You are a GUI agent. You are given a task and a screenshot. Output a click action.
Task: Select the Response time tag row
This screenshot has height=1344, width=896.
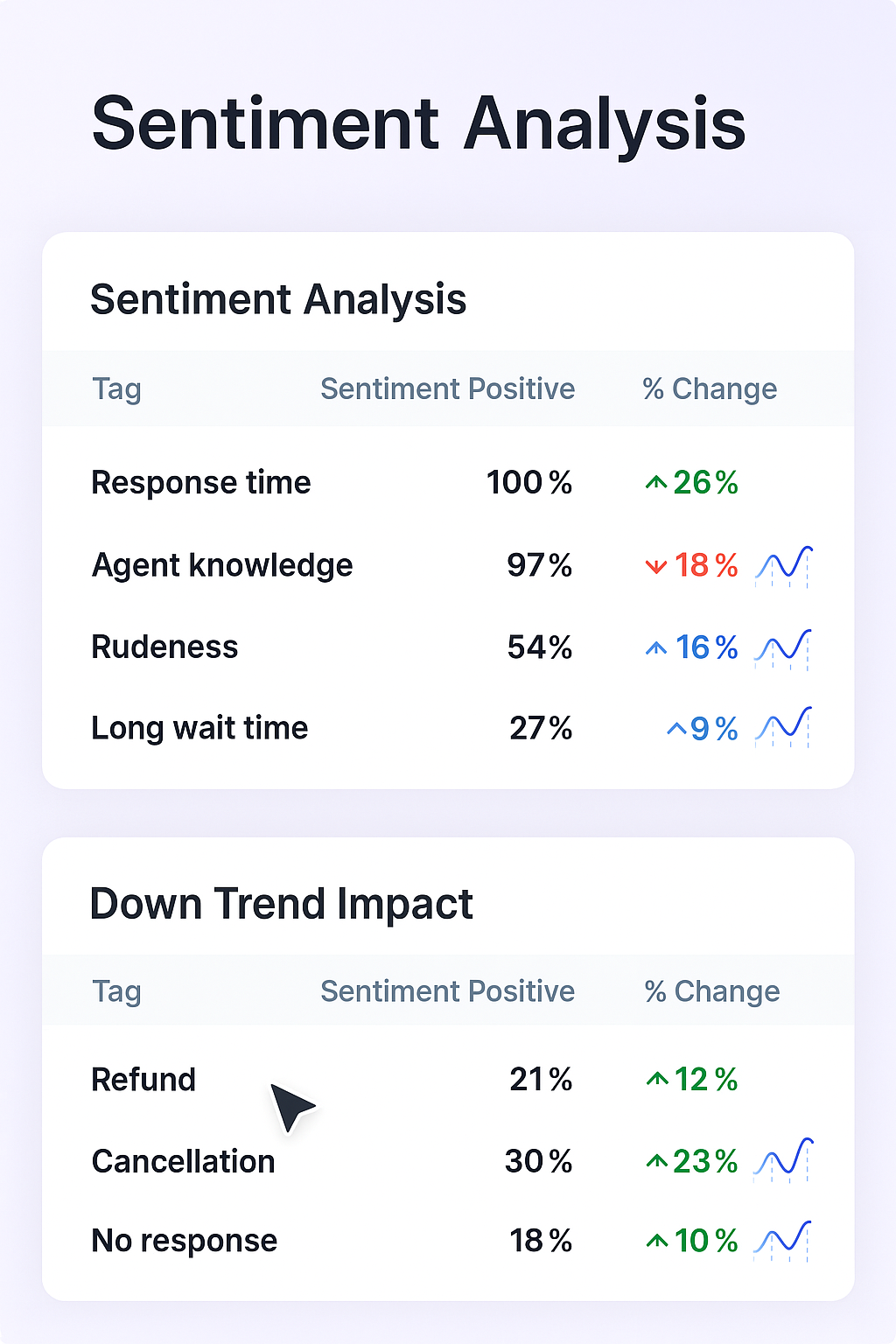pyautogui.click(x=201, y=483)
